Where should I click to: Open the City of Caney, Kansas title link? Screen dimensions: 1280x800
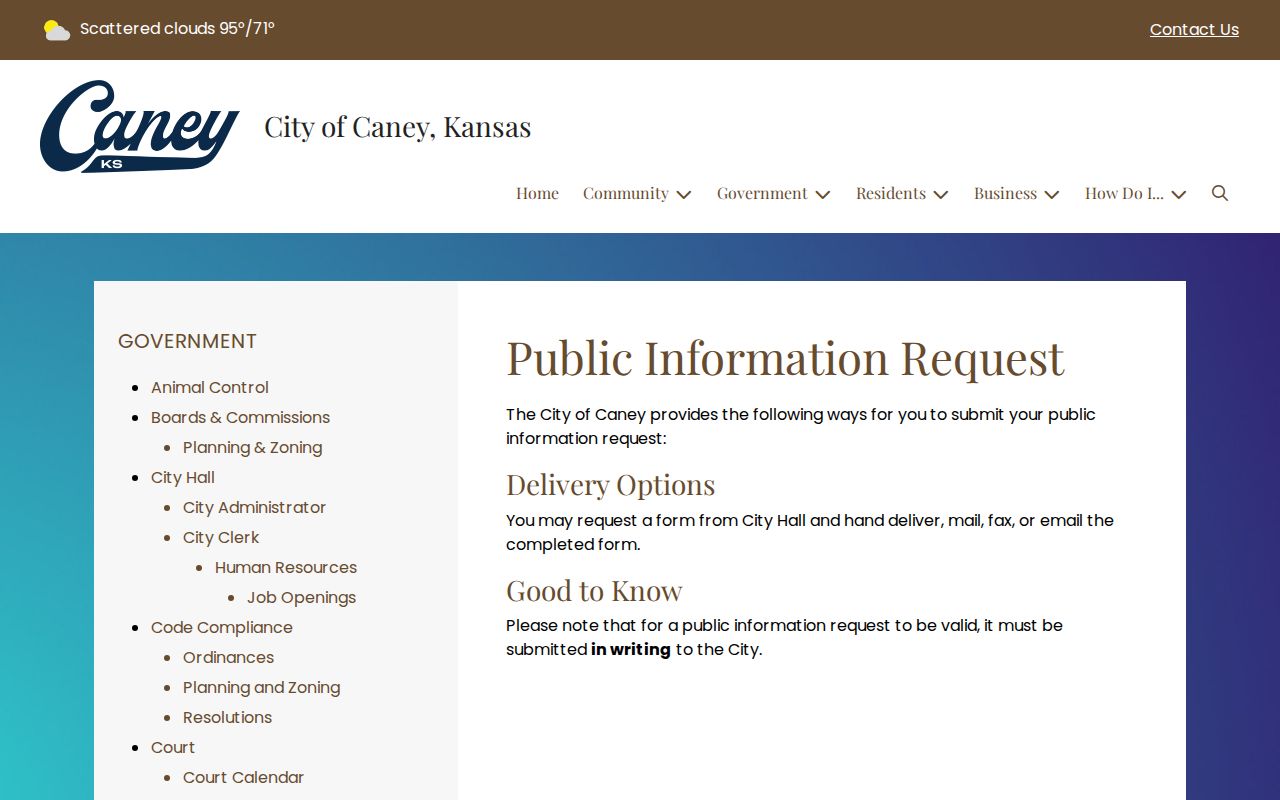point(398,127)
